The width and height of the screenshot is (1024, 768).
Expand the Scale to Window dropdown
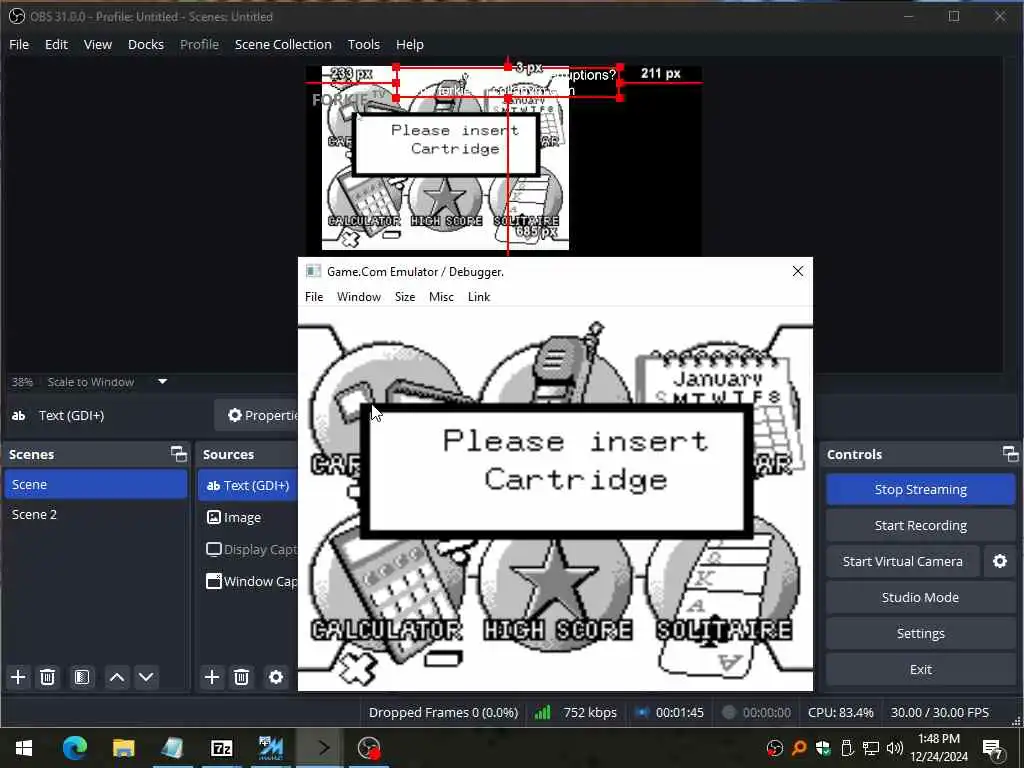pyautogui.click(x=163, y=381)
